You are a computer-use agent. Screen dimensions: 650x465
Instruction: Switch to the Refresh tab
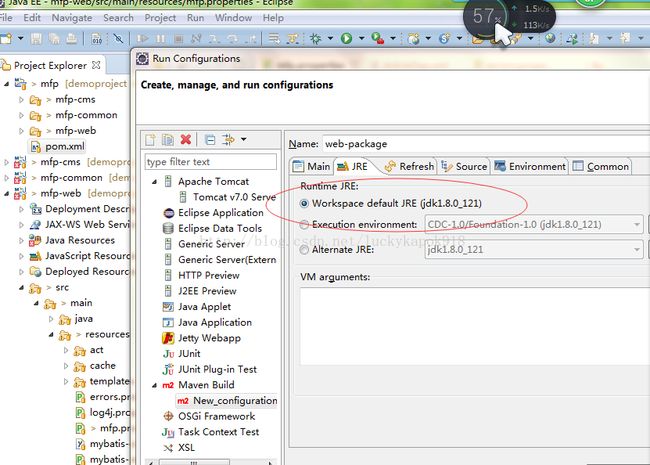click(x=410, y=167)
